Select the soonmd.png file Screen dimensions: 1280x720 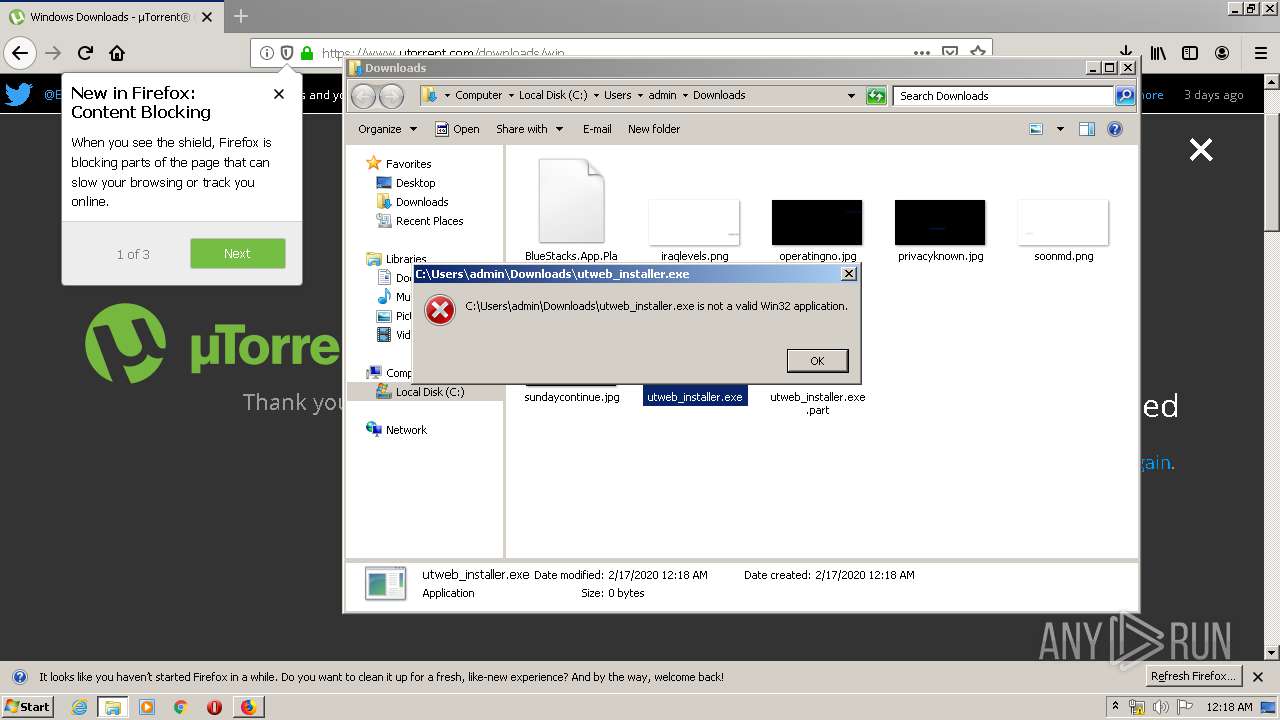click(1063, 230)
